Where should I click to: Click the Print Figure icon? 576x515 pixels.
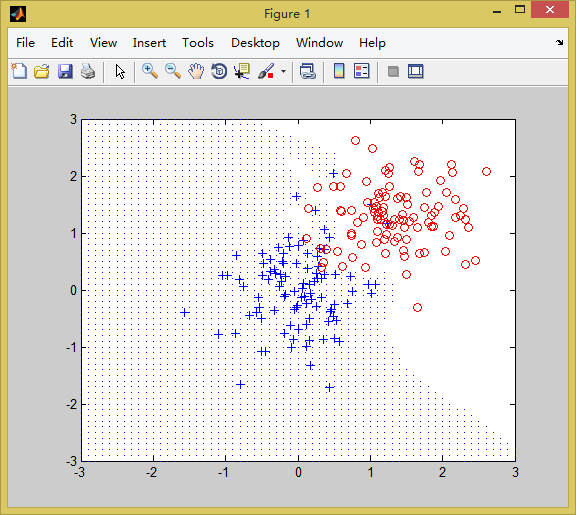(x=88, y=71)
